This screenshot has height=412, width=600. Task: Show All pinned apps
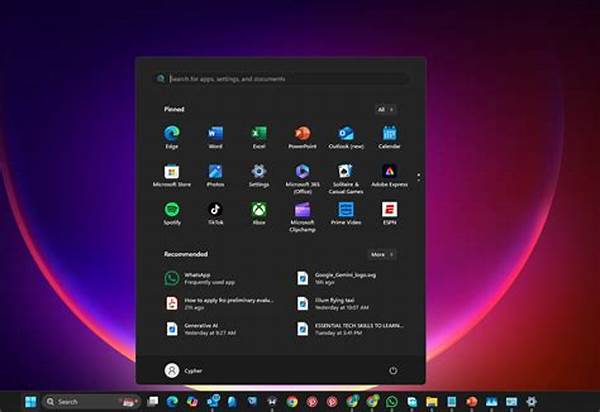(x=385, y=109)
